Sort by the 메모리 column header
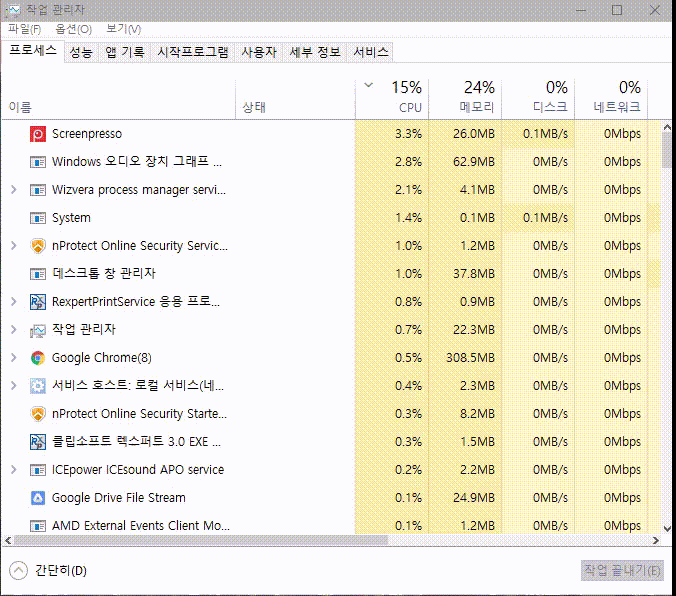The width and height of the screenshot is (676, 596). [465, 98]
